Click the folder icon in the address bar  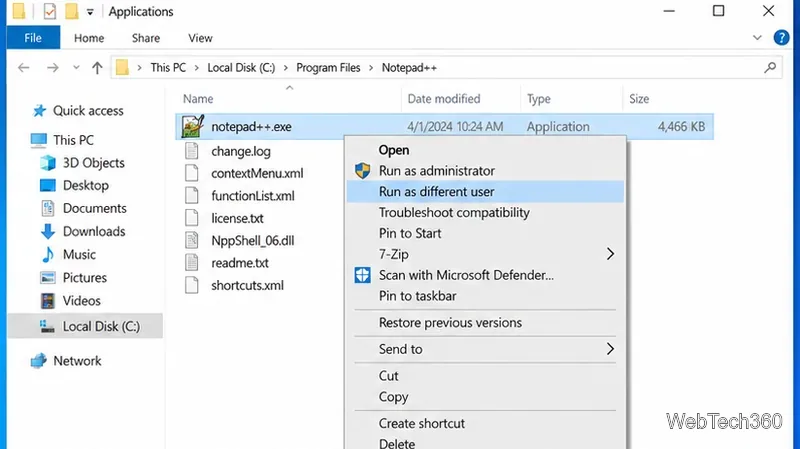point(122,68)
